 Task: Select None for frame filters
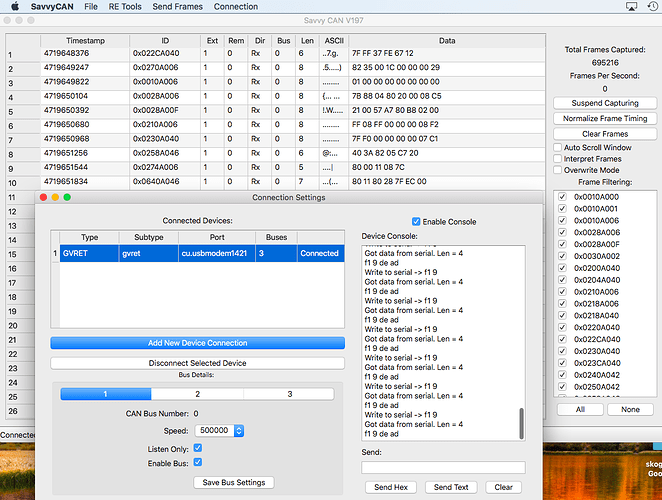(630, 410)
